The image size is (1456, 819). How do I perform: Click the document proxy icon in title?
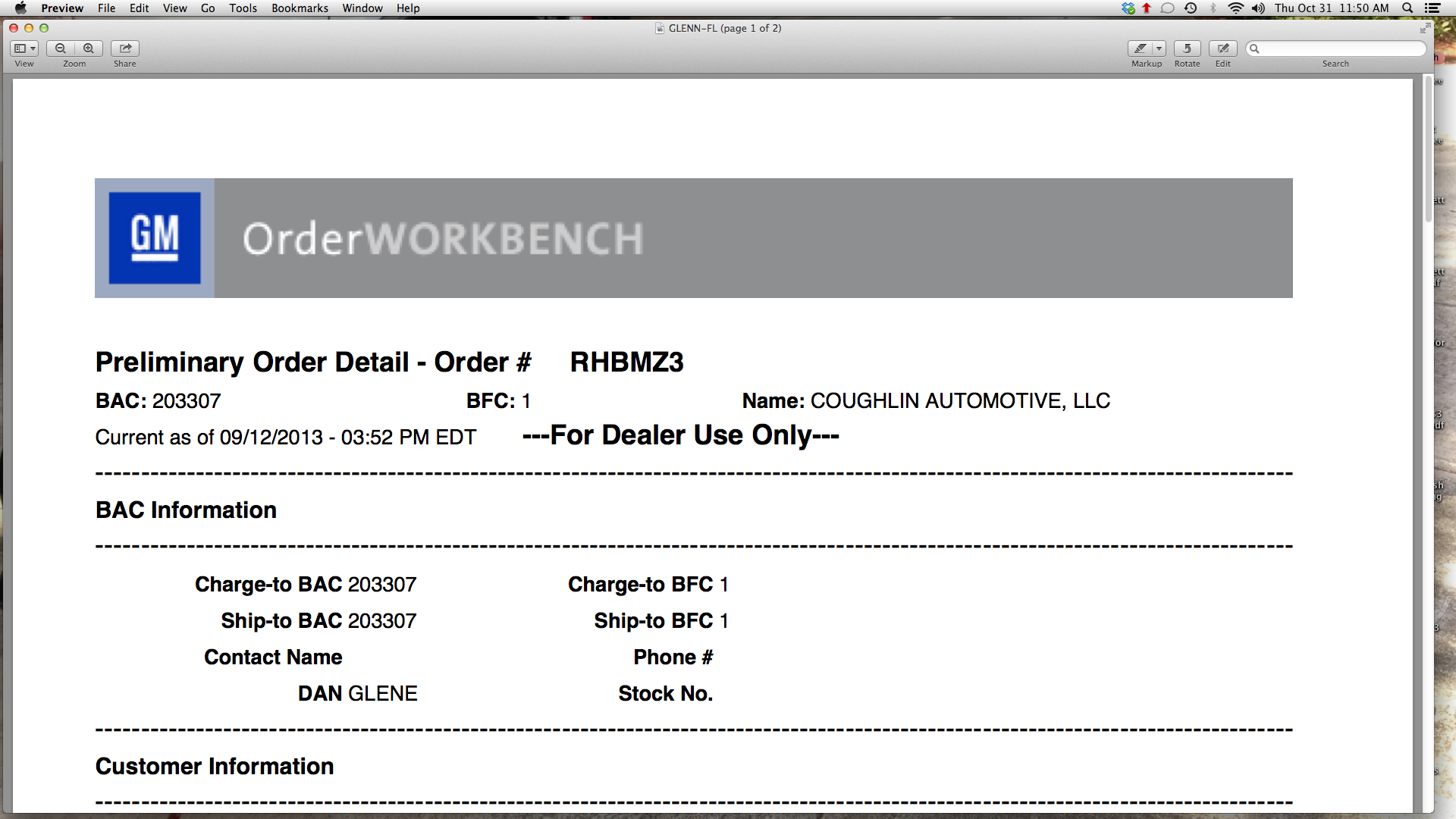click(x=660, y=28)
